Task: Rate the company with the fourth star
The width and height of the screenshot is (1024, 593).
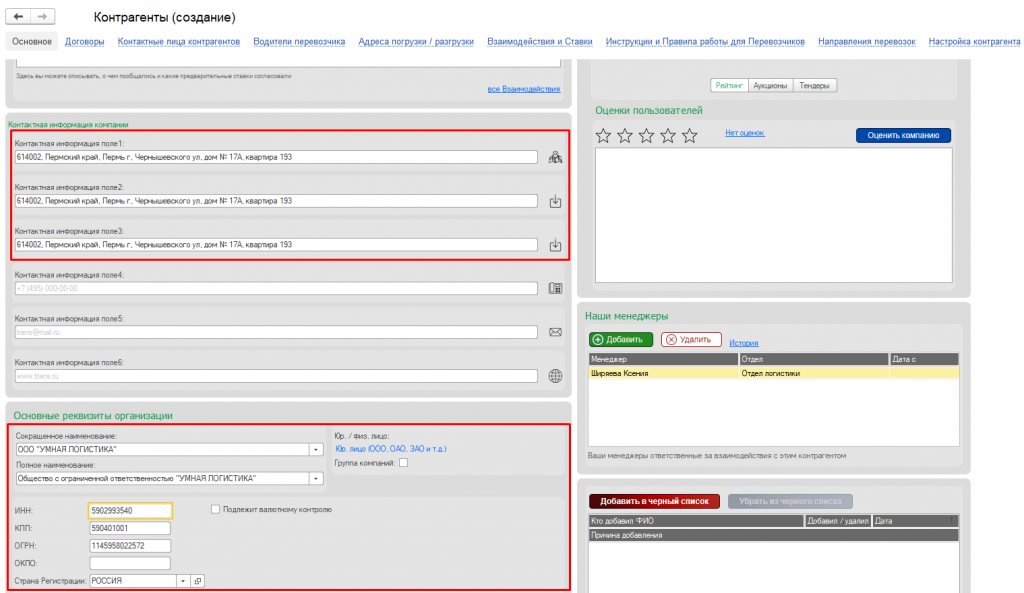Action: point(668,135)
